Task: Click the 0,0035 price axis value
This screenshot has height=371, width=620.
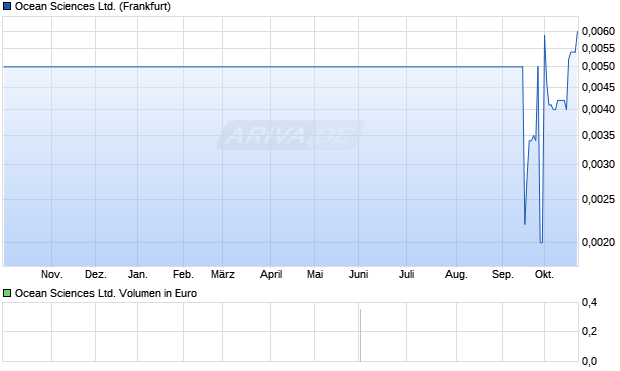Action: (x=599, y=135)
